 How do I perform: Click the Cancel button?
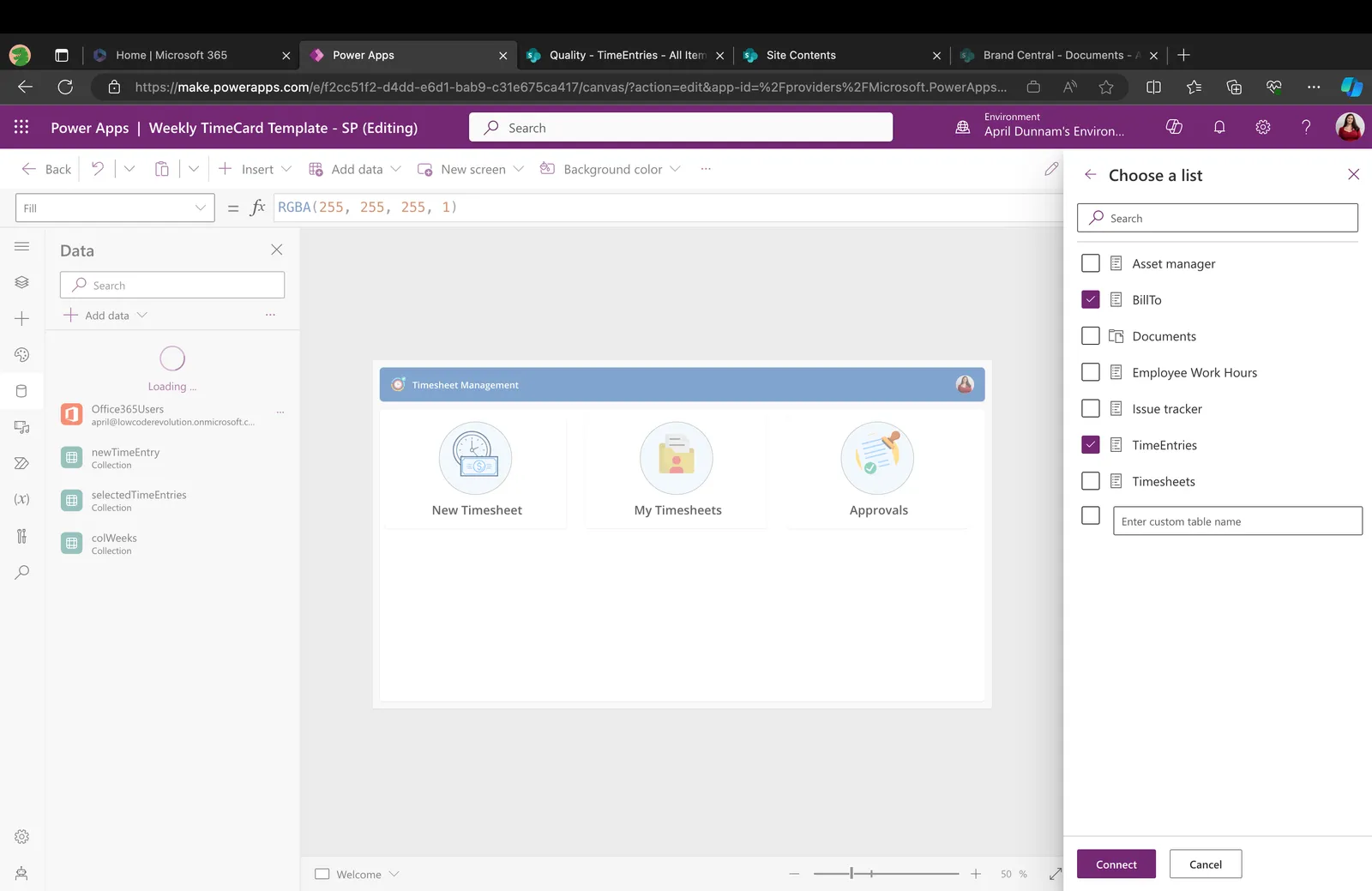point(1206,864)
